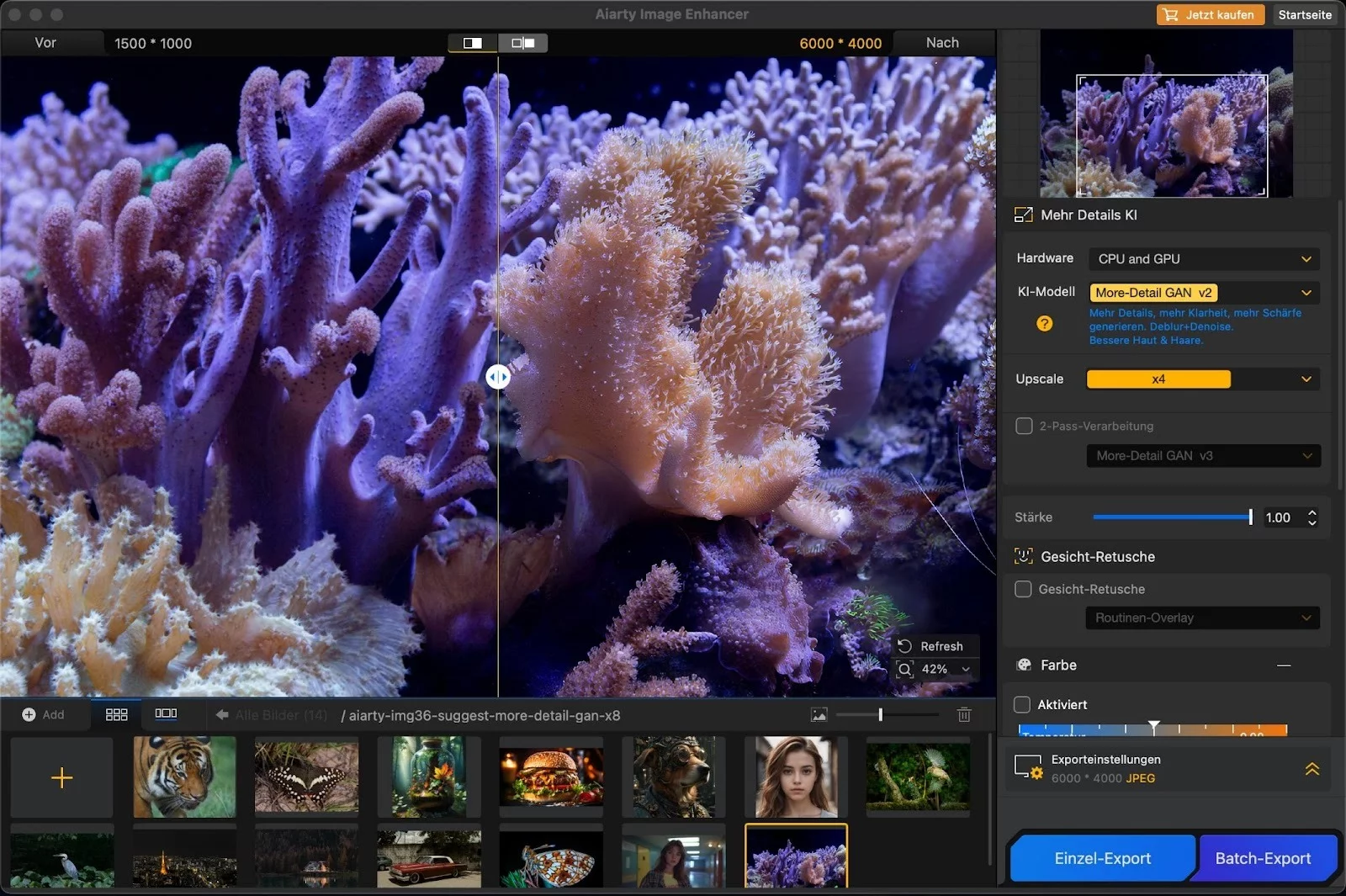Screen dimensions: 1346x896
Task: Switch to side-by-side compare view icon
Action: (522, 43)
